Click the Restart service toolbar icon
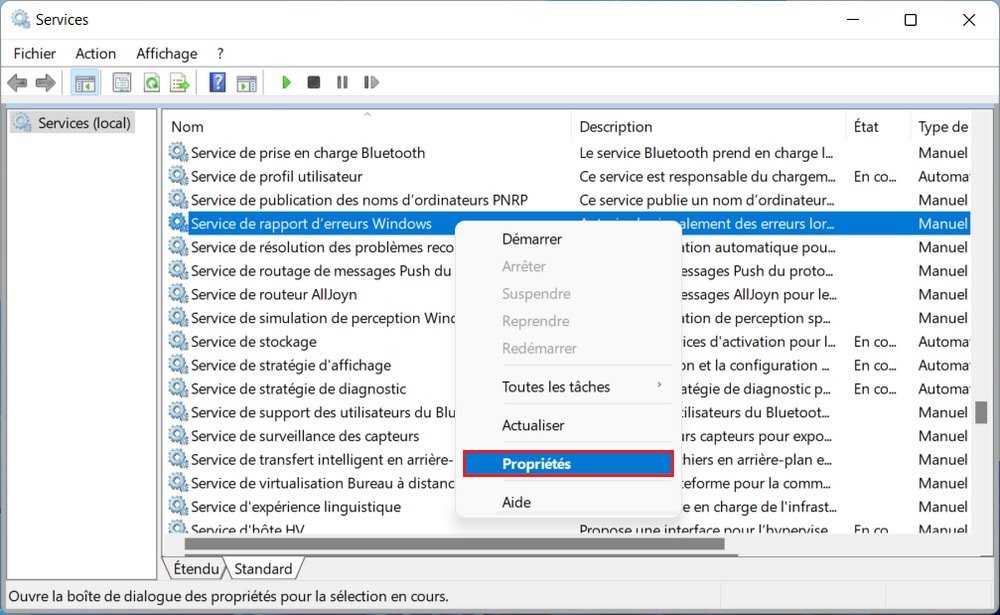The width and height of the screenshot is (1000, 615). [x=371, y=82]
